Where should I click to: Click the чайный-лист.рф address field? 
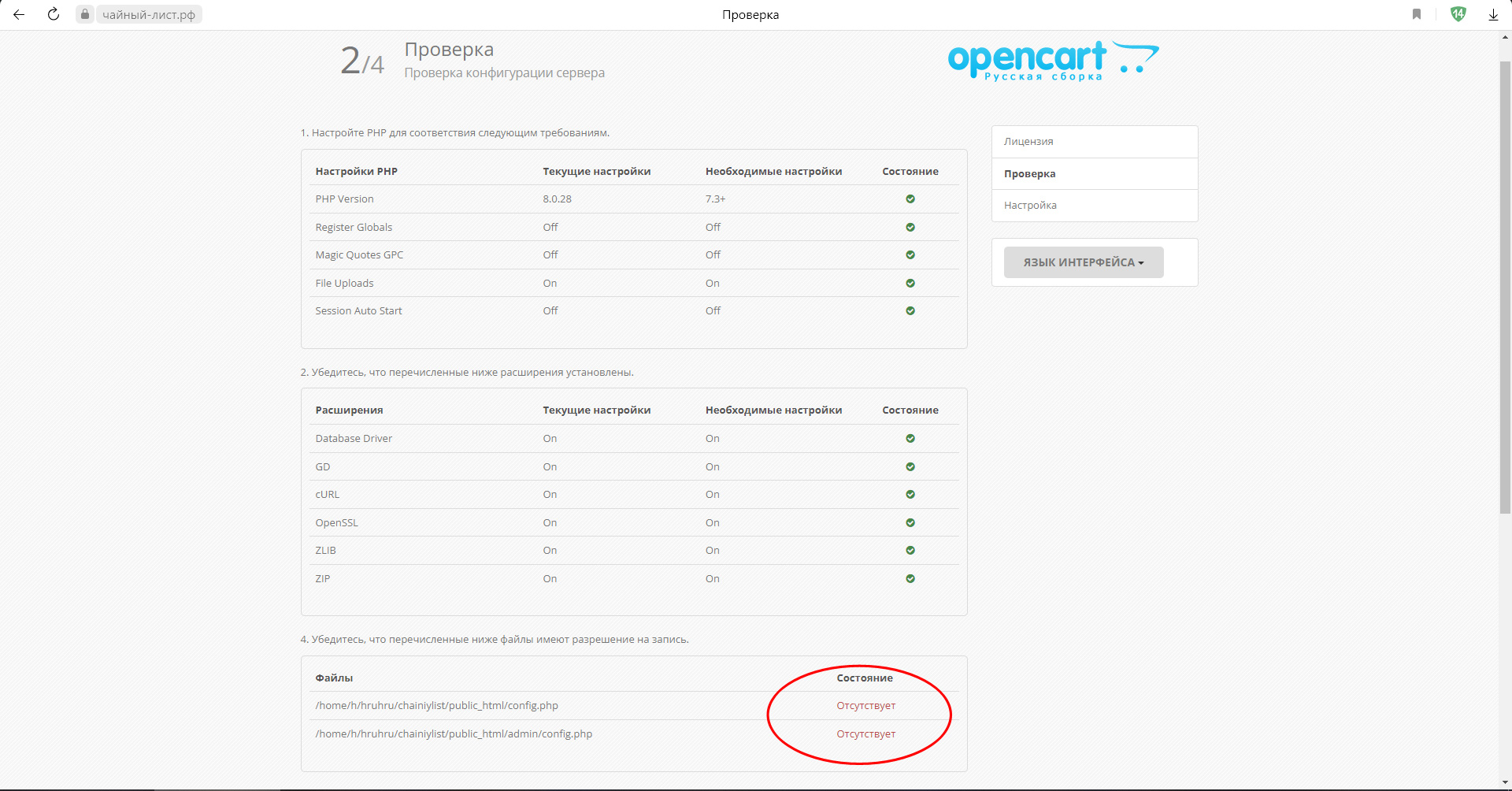click(149, 14)
